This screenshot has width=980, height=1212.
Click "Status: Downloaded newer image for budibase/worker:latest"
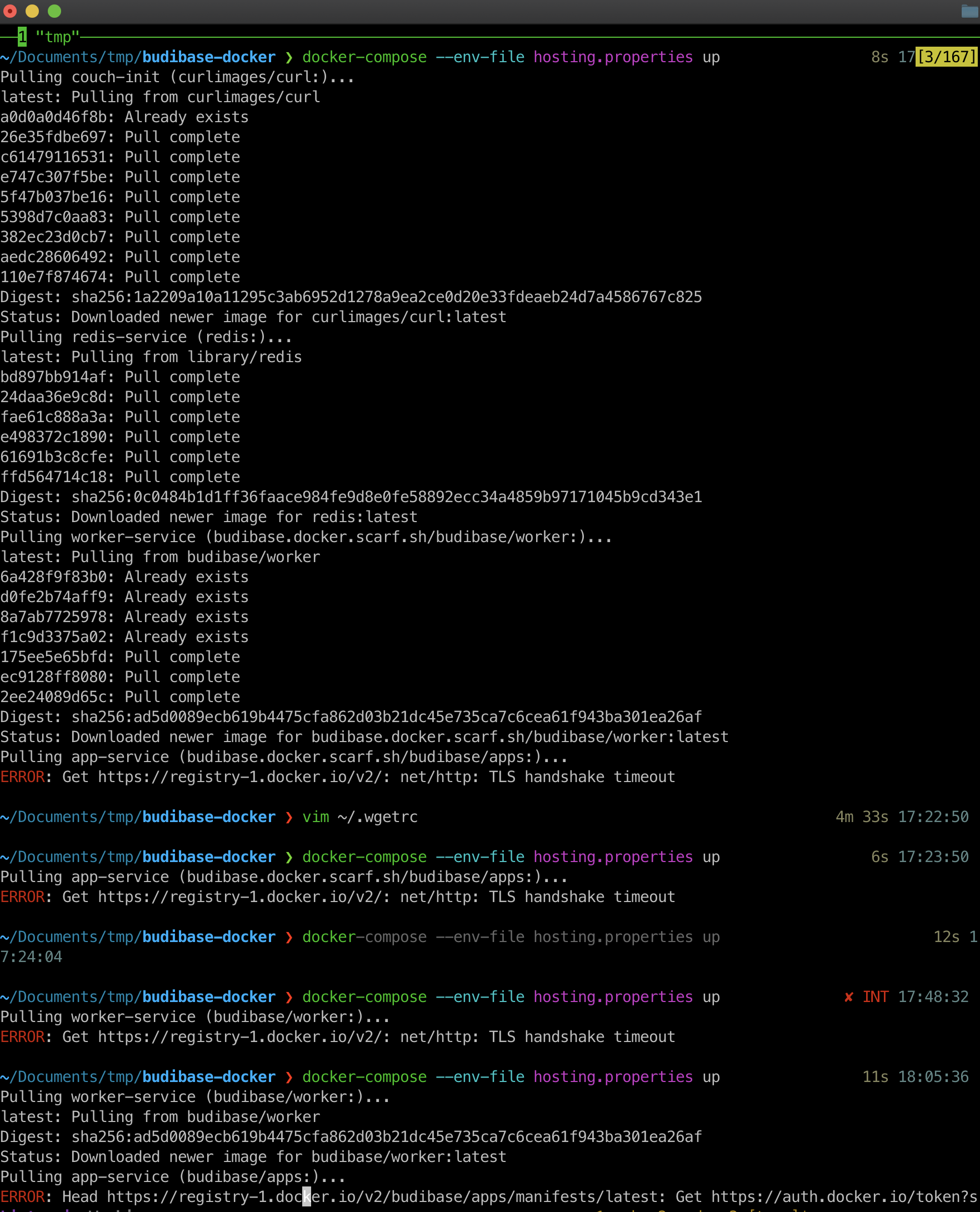click(253, 1157)
